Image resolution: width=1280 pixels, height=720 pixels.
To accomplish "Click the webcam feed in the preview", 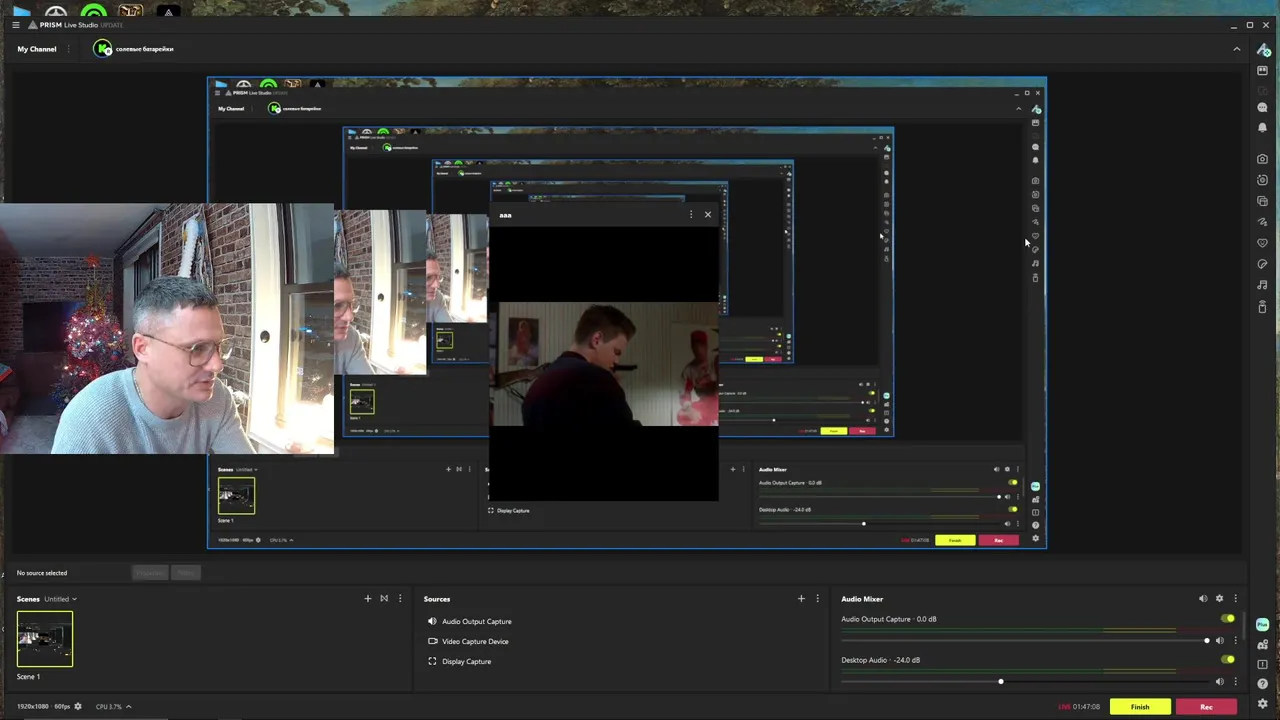I will click(167, 329).
